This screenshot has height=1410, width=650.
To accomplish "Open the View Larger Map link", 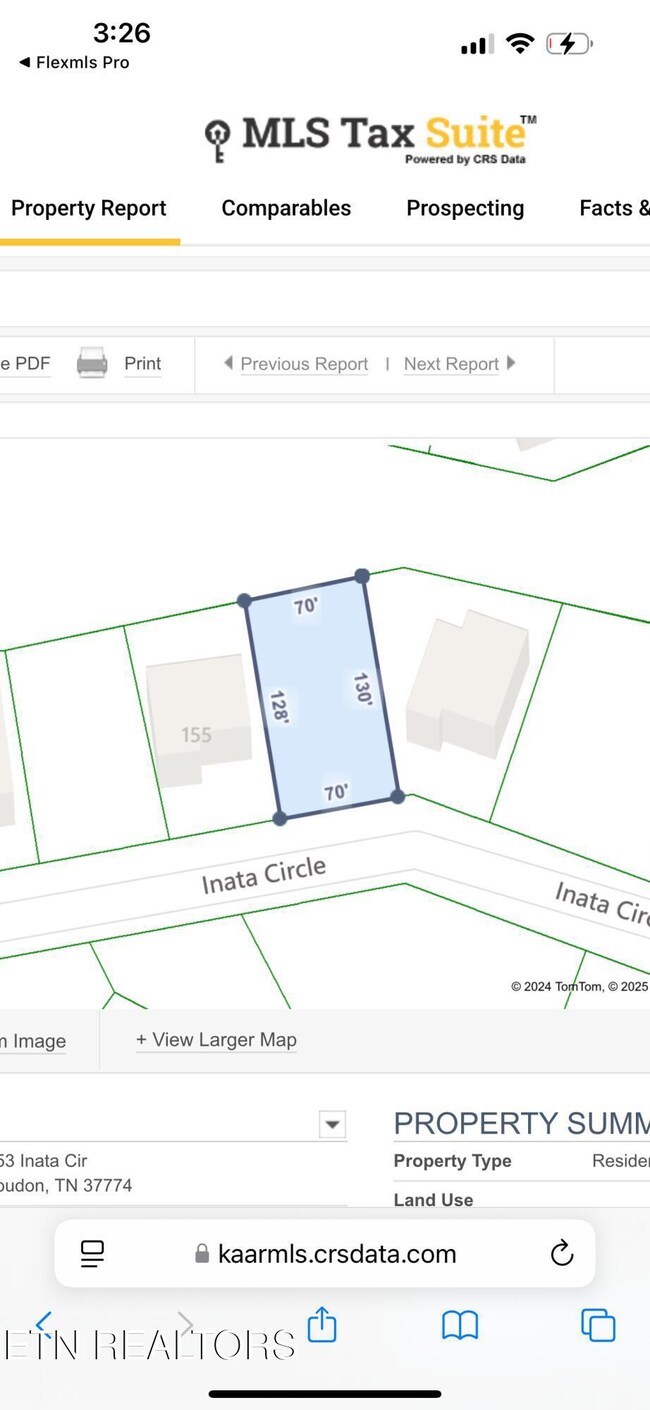I will pyautogui.click(x=216, y=1040).
